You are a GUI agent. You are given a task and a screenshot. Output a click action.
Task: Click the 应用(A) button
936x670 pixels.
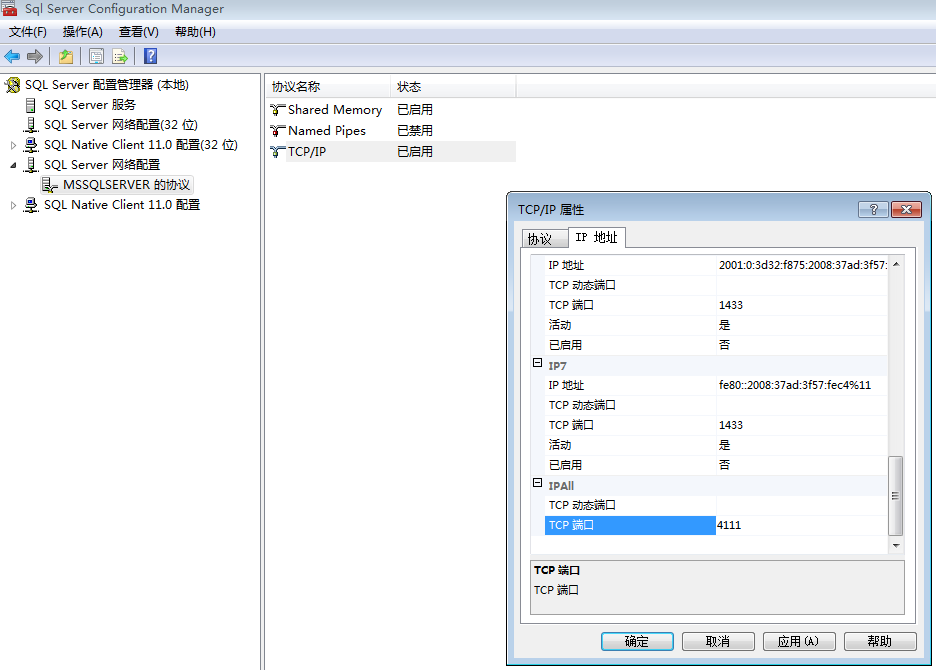click(799, 641)
